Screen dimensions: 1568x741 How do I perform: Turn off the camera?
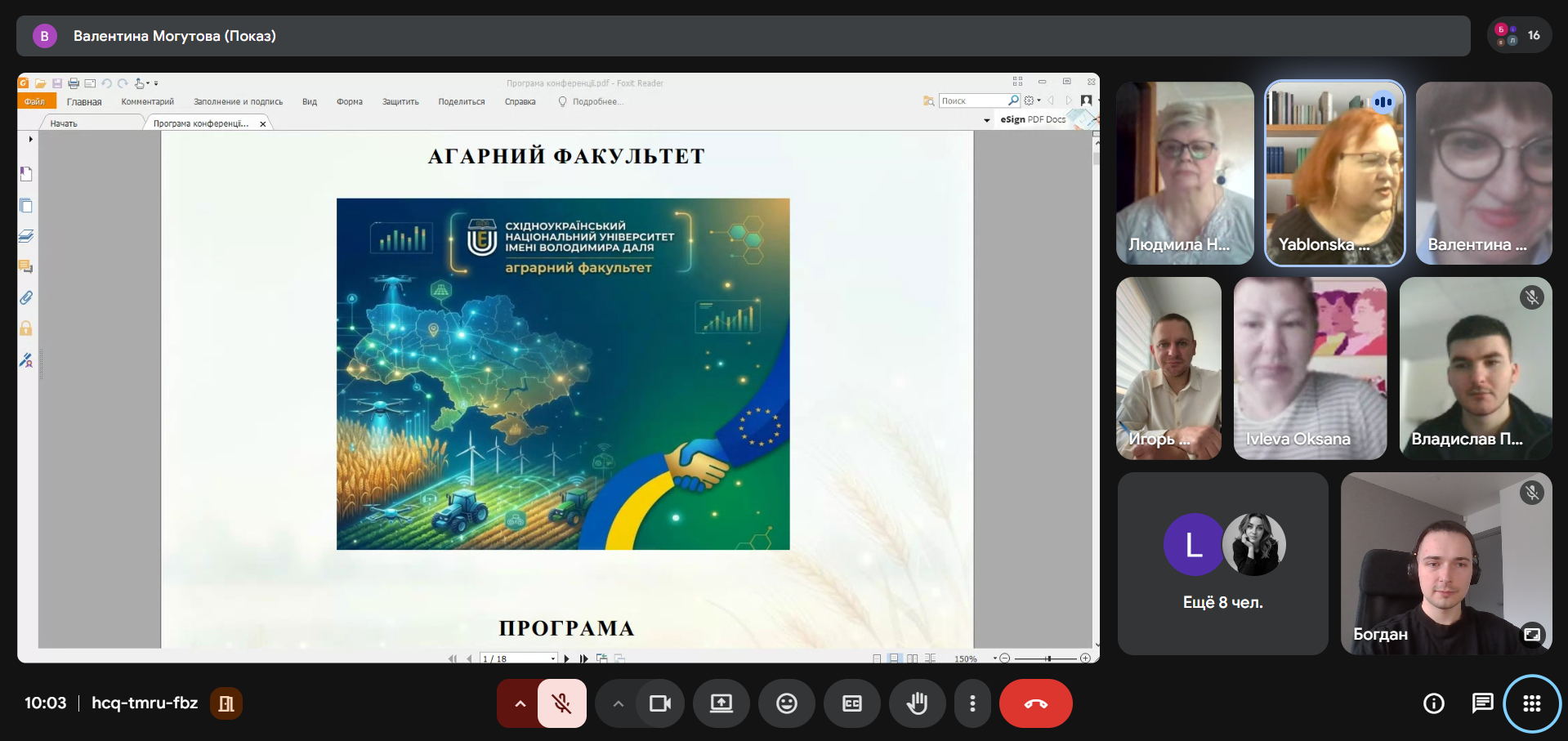pos(659,703)
